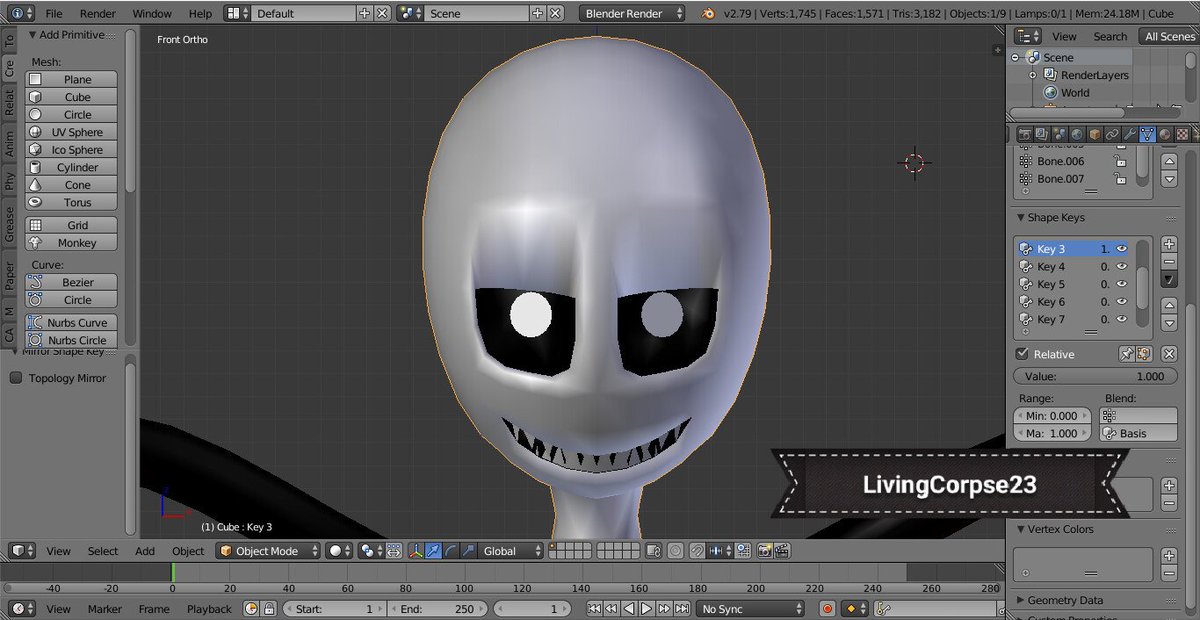Expand the Geometry Data panel
The image size is (1200, 620).
(1020, 600)
